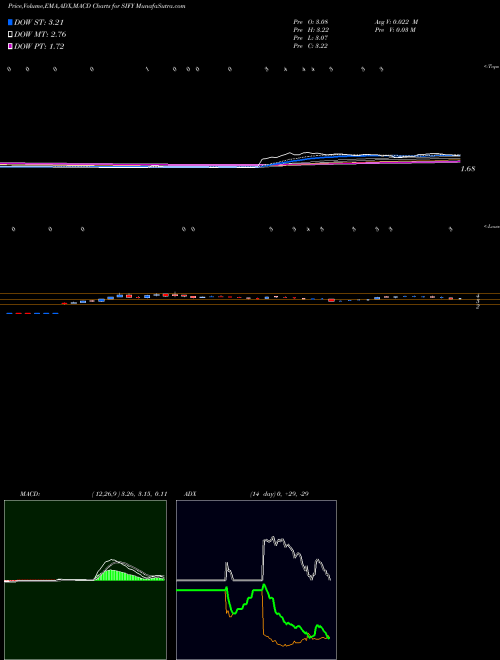
Task: Click the blue DOW ST legend swatch
Action: (10, 22)
